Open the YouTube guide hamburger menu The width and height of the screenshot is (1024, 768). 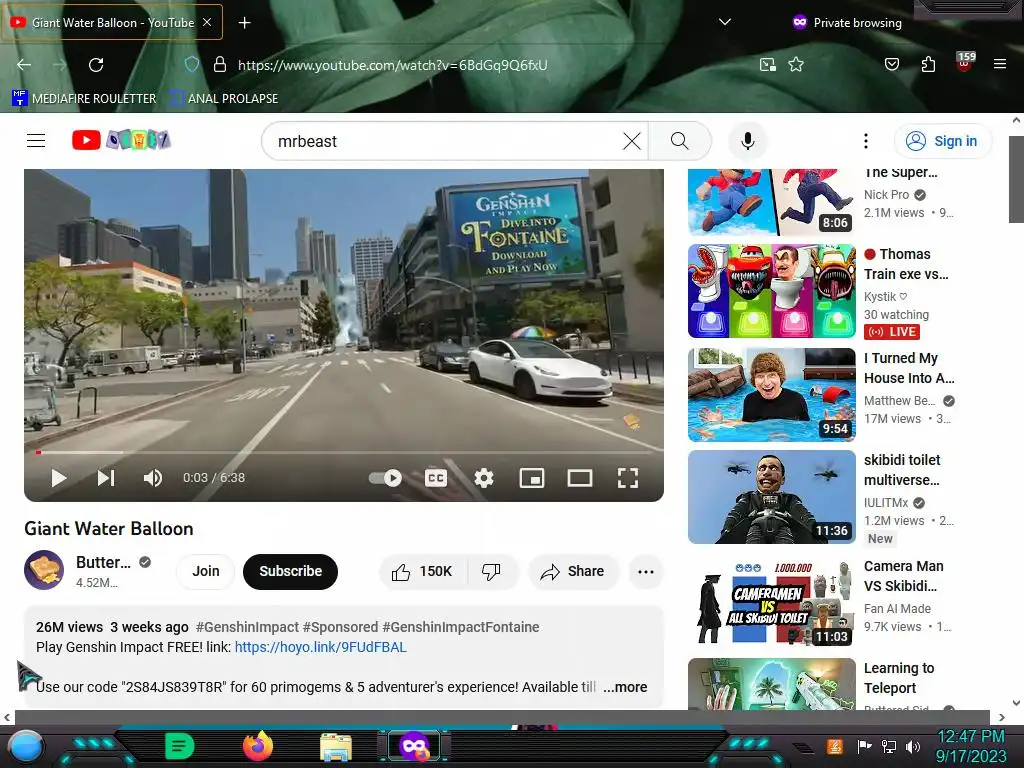[36, 140]
